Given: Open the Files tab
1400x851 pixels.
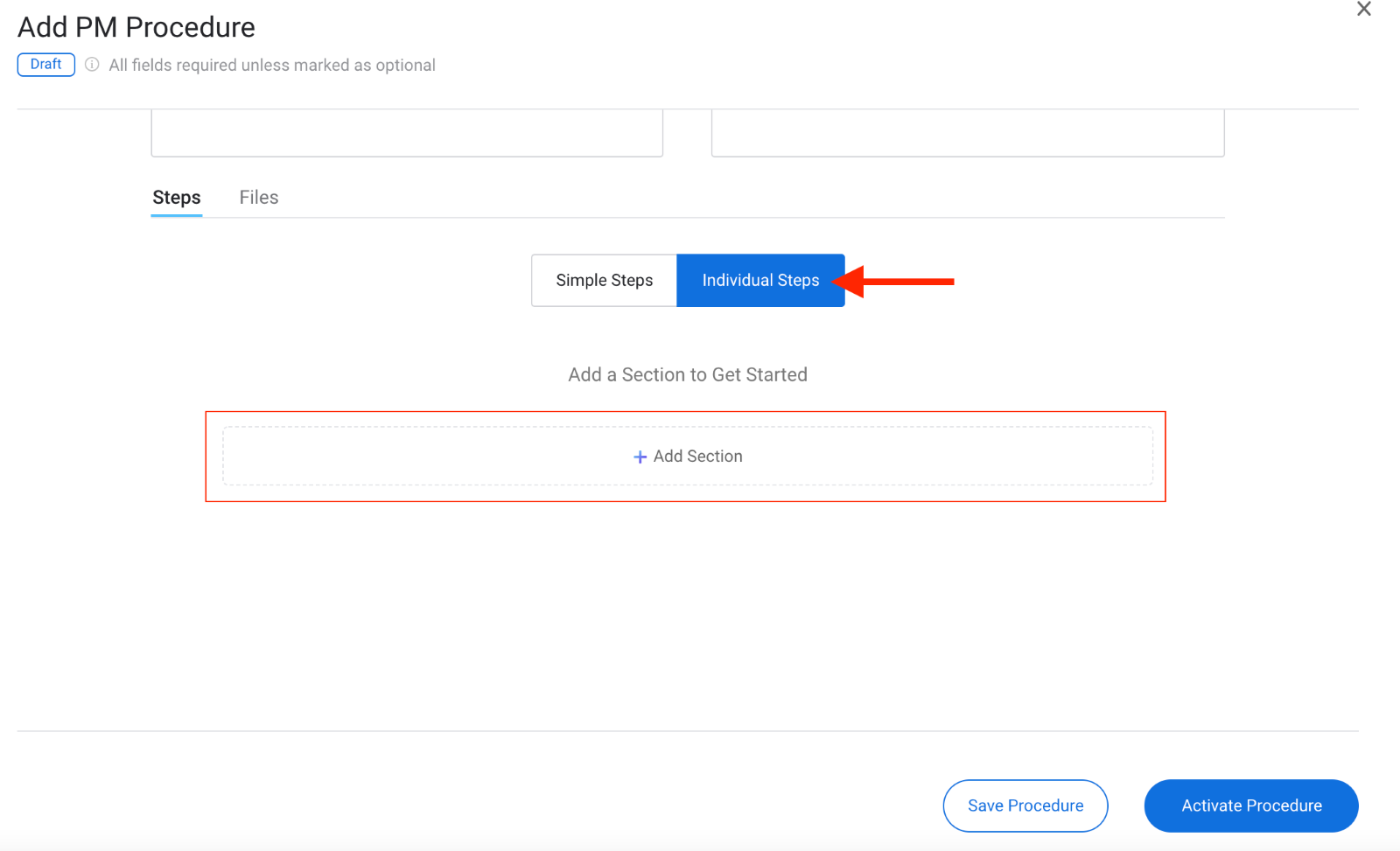Looking at the screenshot, I should point(259,198).
